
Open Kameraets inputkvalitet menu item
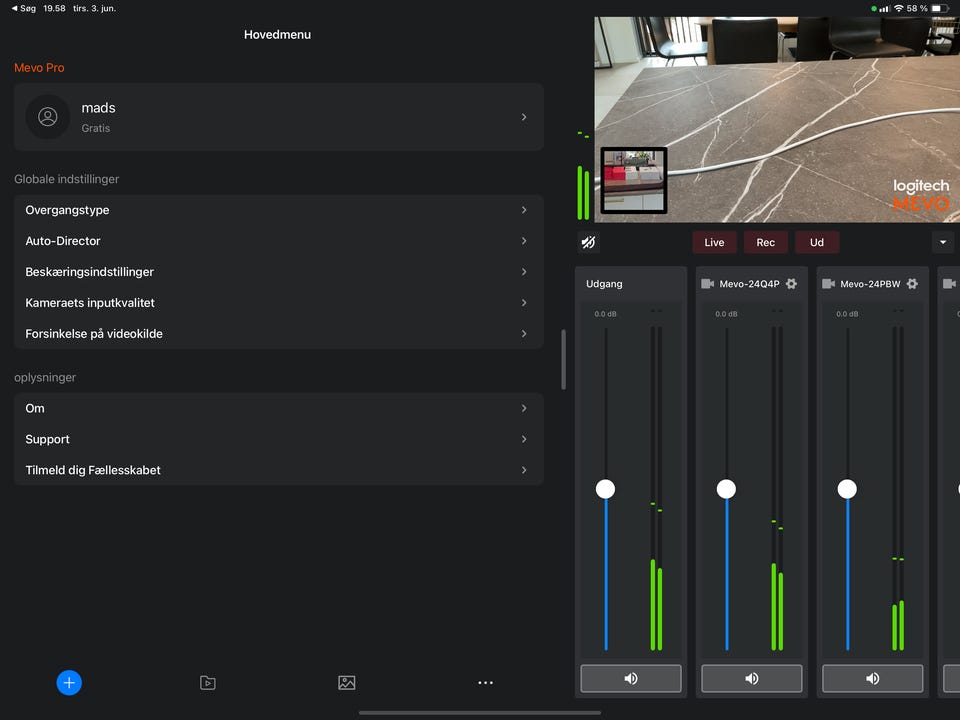click(x=278, y=303)
